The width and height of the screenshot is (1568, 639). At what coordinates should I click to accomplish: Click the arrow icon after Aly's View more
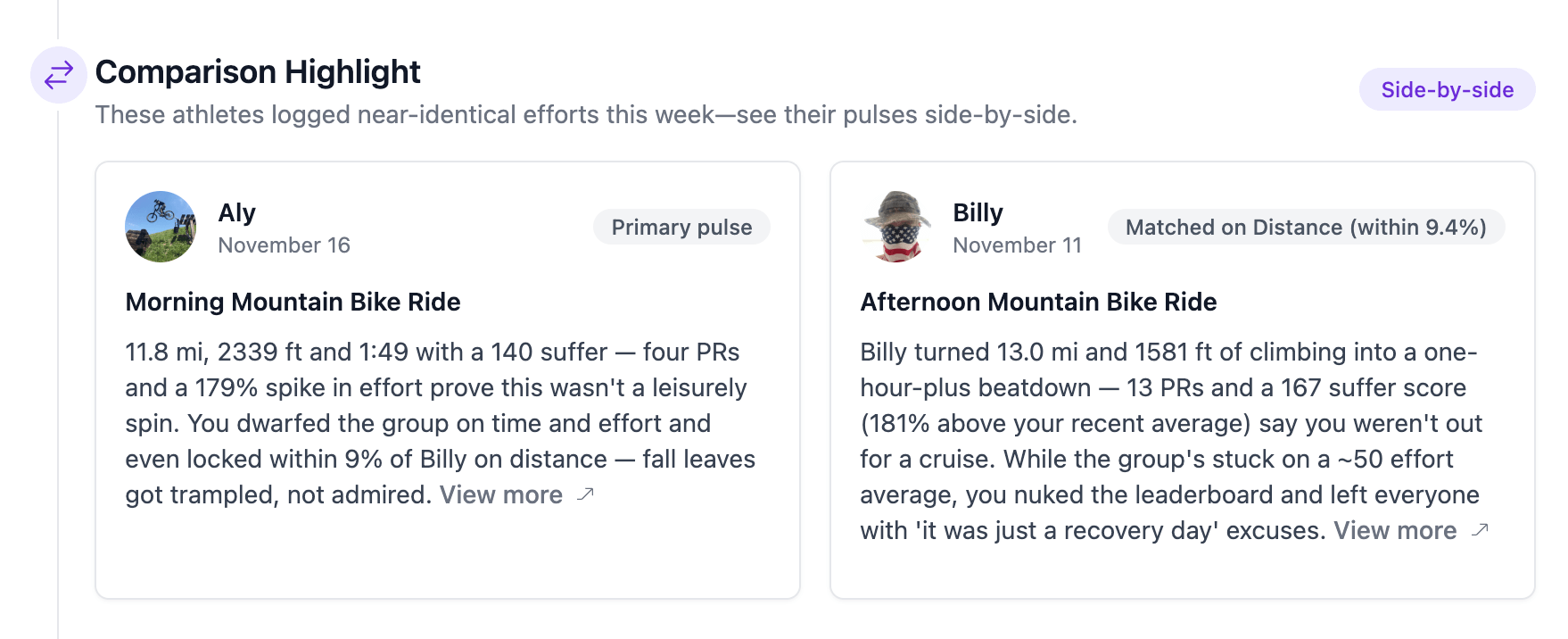tap(585, 494)
